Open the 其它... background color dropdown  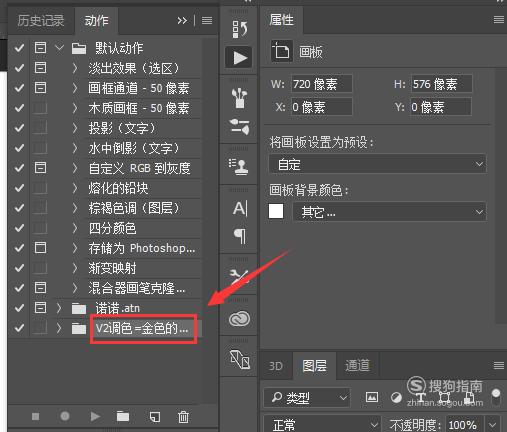coord(389,212)
